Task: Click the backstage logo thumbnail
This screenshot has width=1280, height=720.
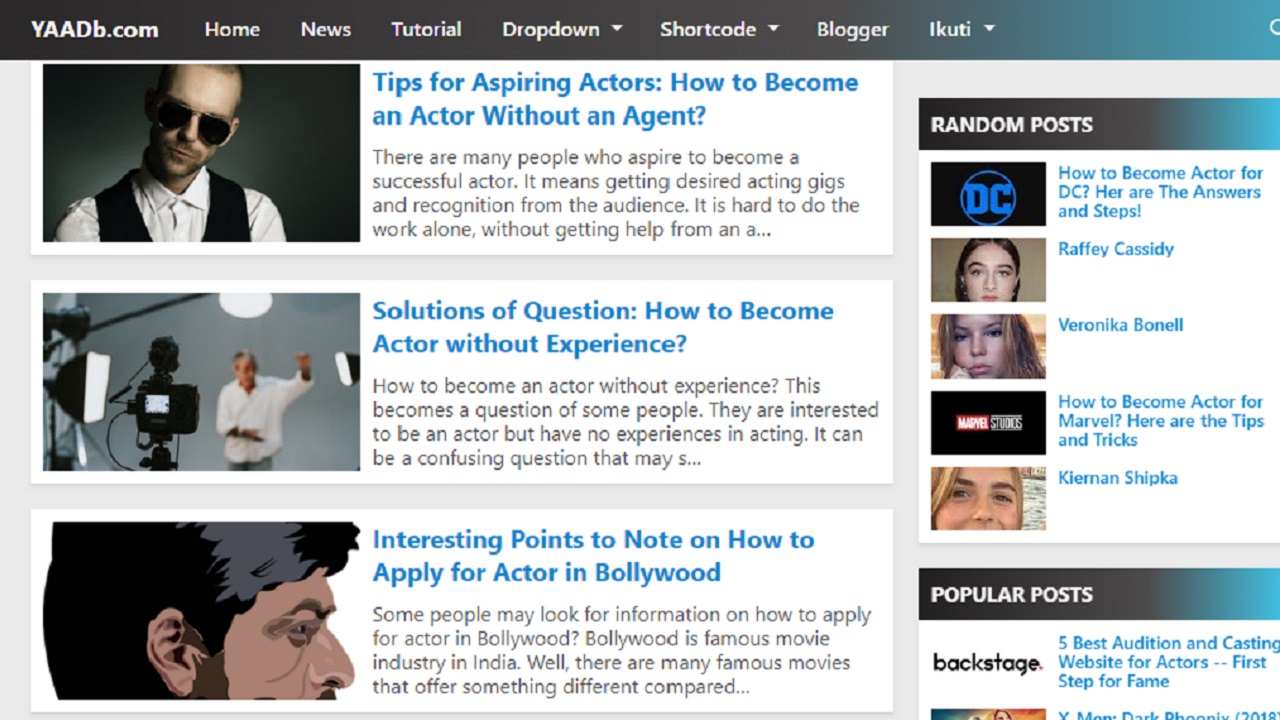Action: coord(988,662)
